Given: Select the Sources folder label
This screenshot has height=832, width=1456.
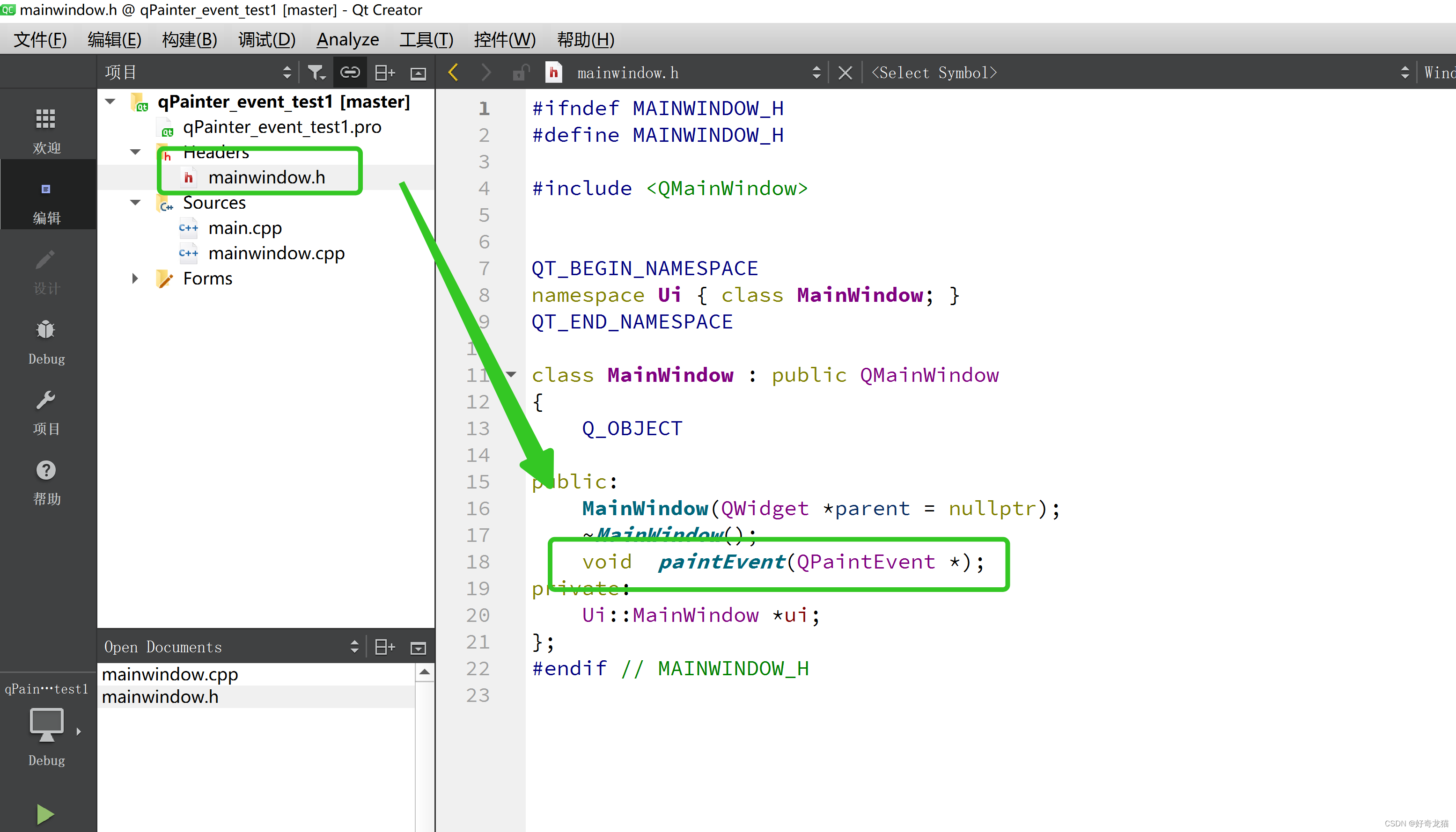Looking at the screenshot, I should click(x=214, y=202).
